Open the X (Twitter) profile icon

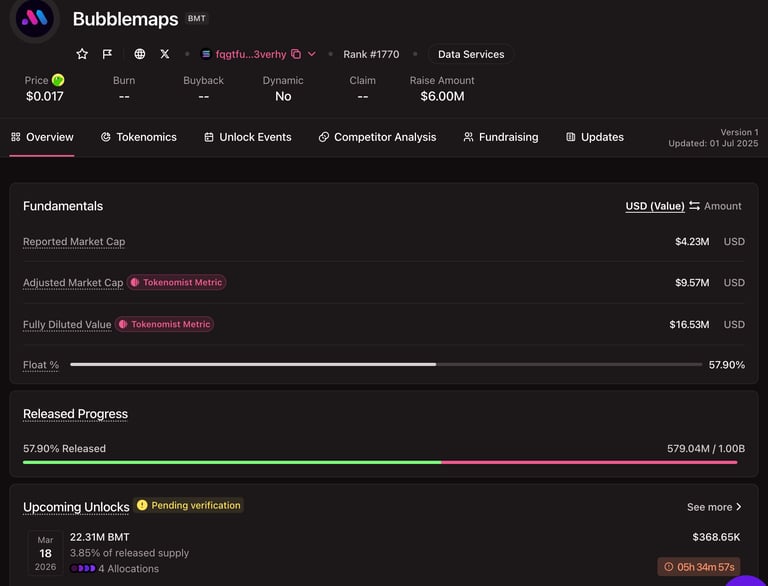165,54
